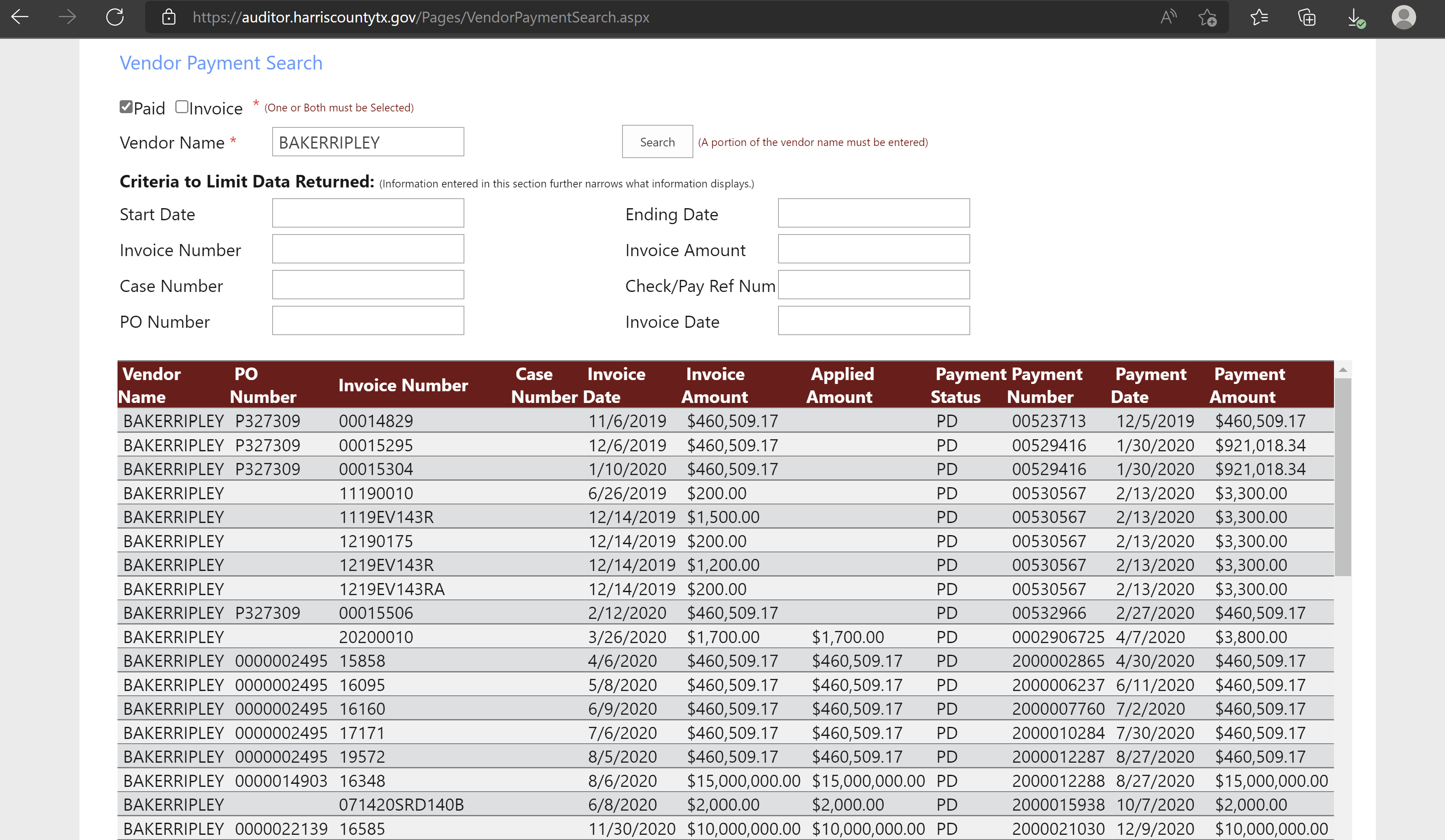This screenshot has height=840, width=1445.
Task: Open the Collections icon
Action: 1307,17
